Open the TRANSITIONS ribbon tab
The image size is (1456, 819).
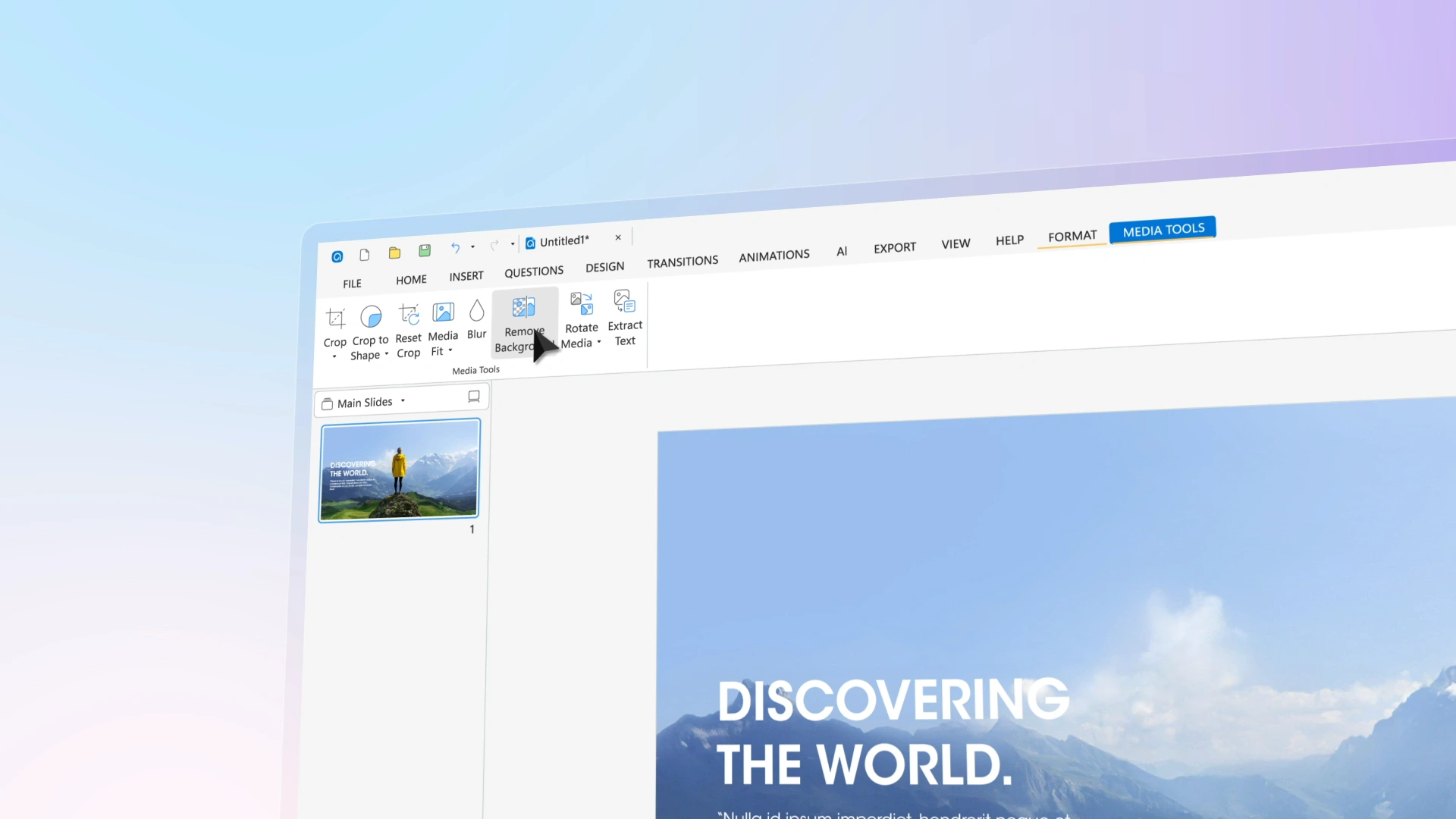click(682, 262)
